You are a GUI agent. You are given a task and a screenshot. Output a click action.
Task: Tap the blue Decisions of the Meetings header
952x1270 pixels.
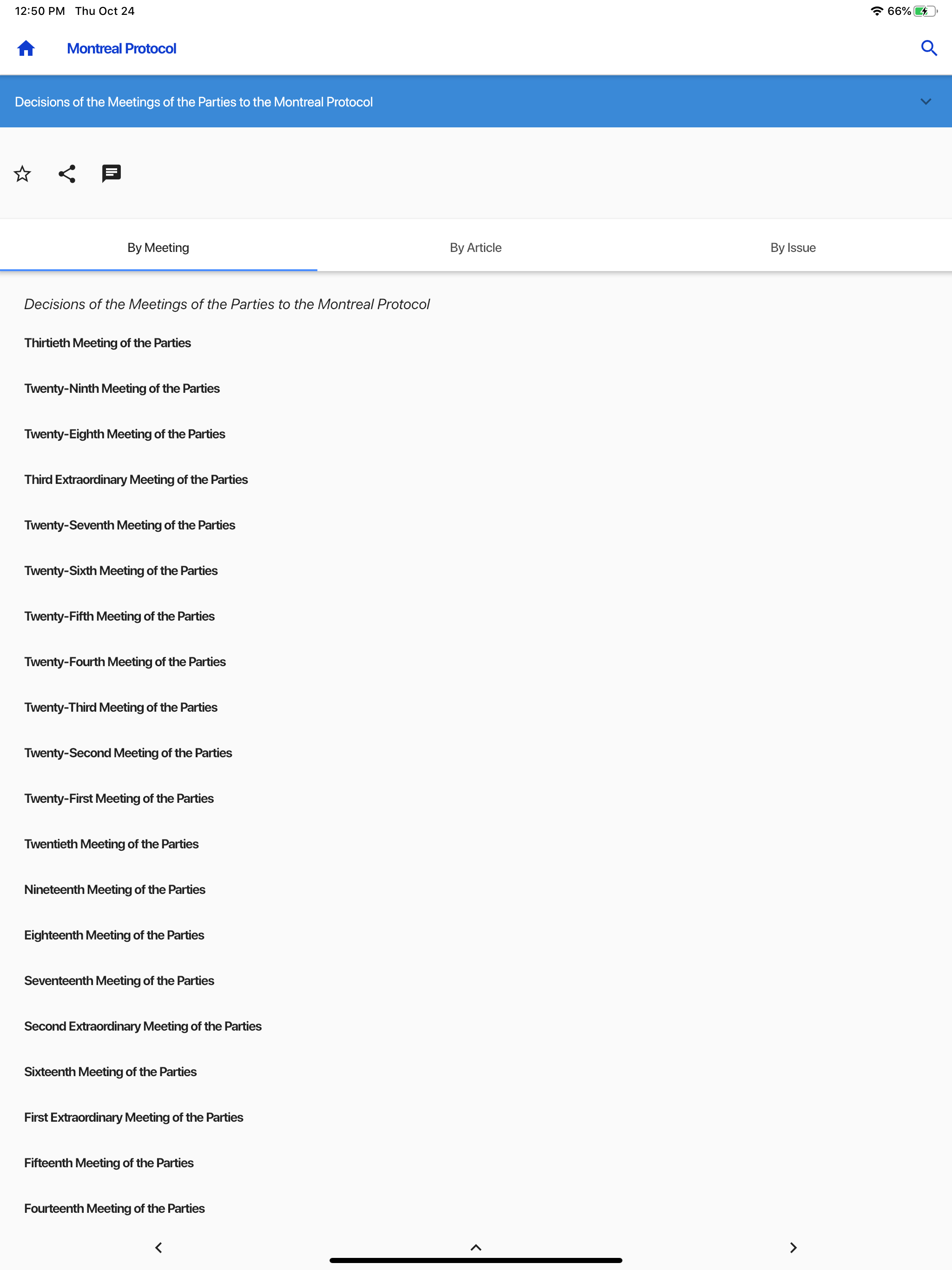click(476, 102)
